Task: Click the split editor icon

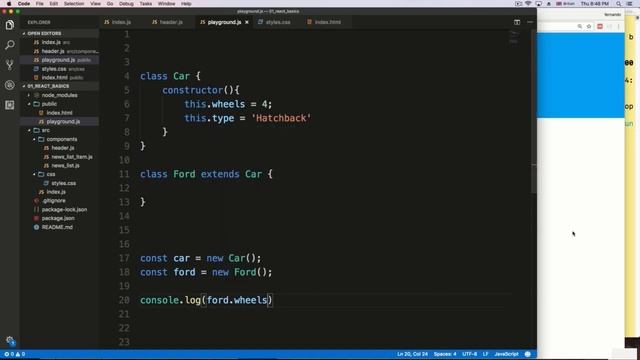Action: click(517, 22)
